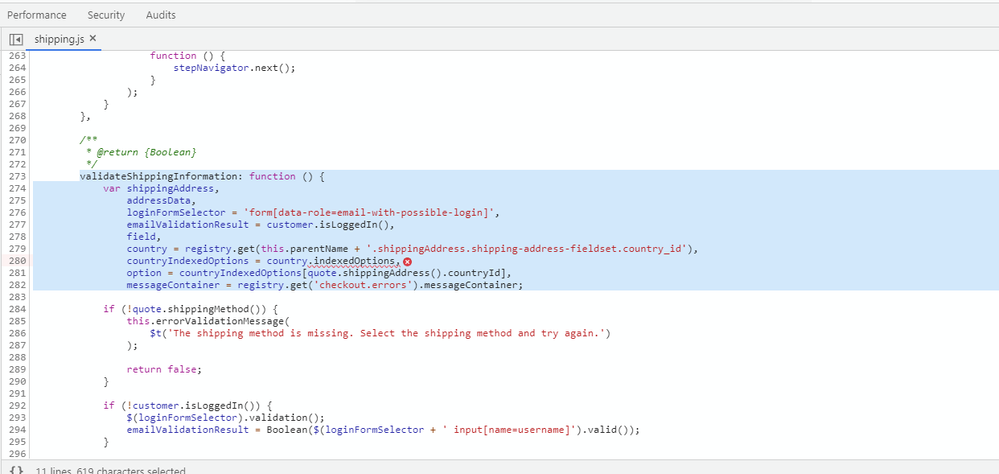Screen dimensions: 999x474
Task: Add breakpoint at line number 264
Action: point(16,68)
